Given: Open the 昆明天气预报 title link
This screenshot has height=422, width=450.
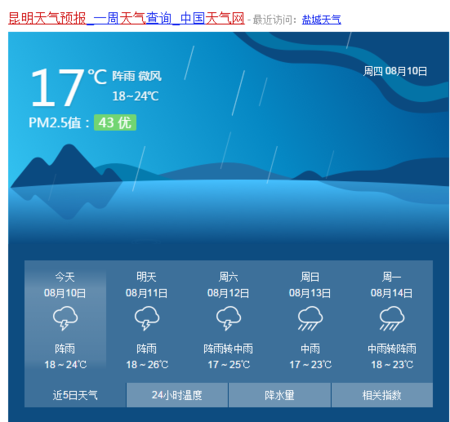Looking at the screenshot, I should tap(126, 18).
